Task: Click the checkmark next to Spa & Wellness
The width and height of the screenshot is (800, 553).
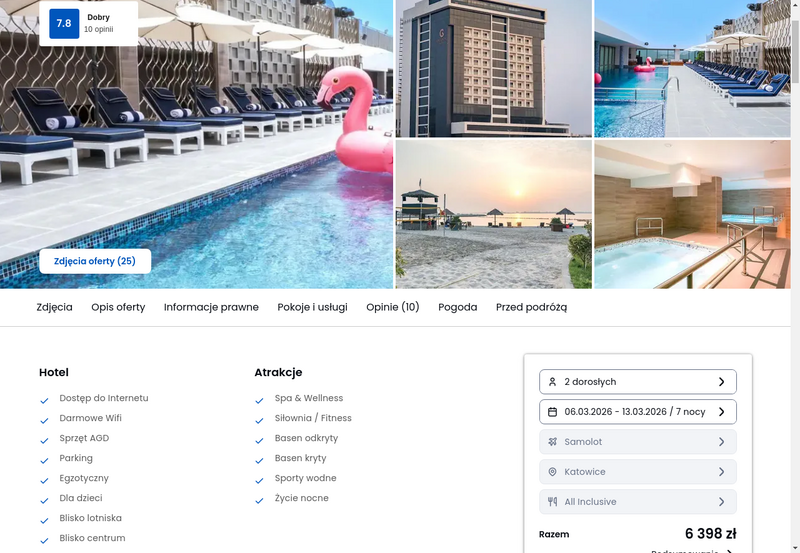Action: tap(259, 400)
